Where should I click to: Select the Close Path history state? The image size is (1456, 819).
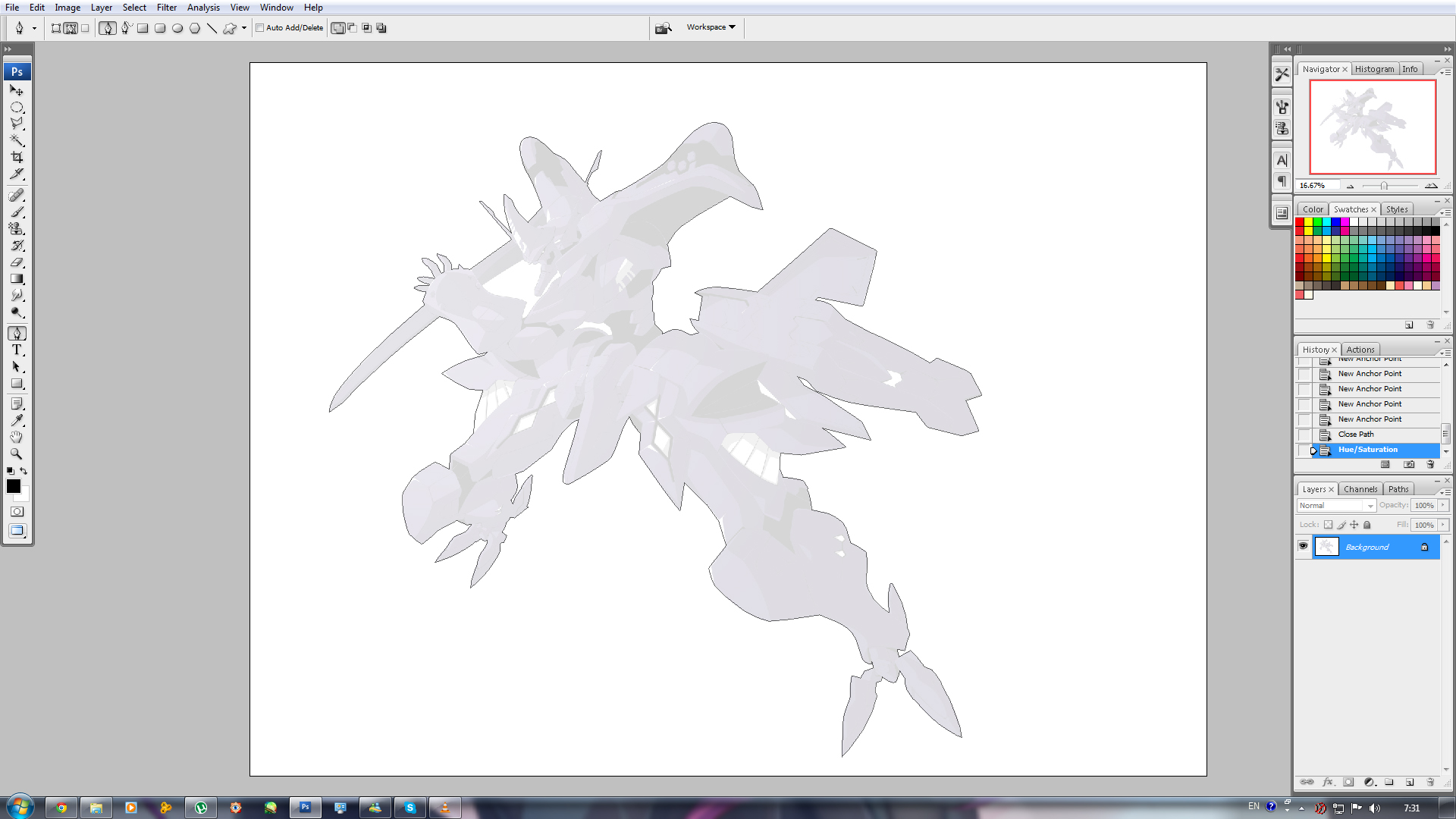pyautogui.click(x=1376, y=435)
